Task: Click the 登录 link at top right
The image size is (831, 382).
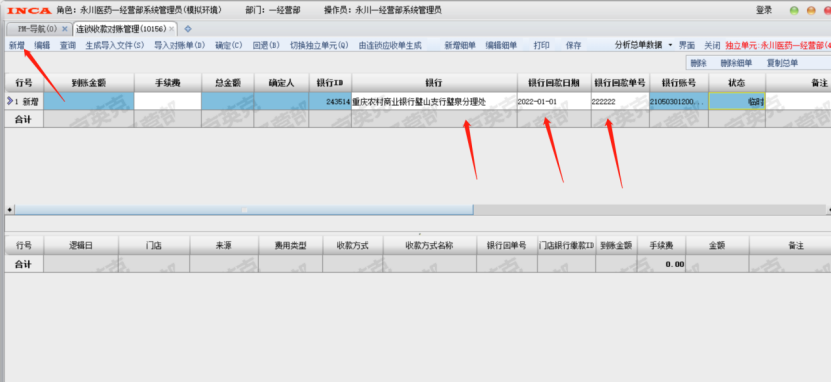Action: (764, 11)
